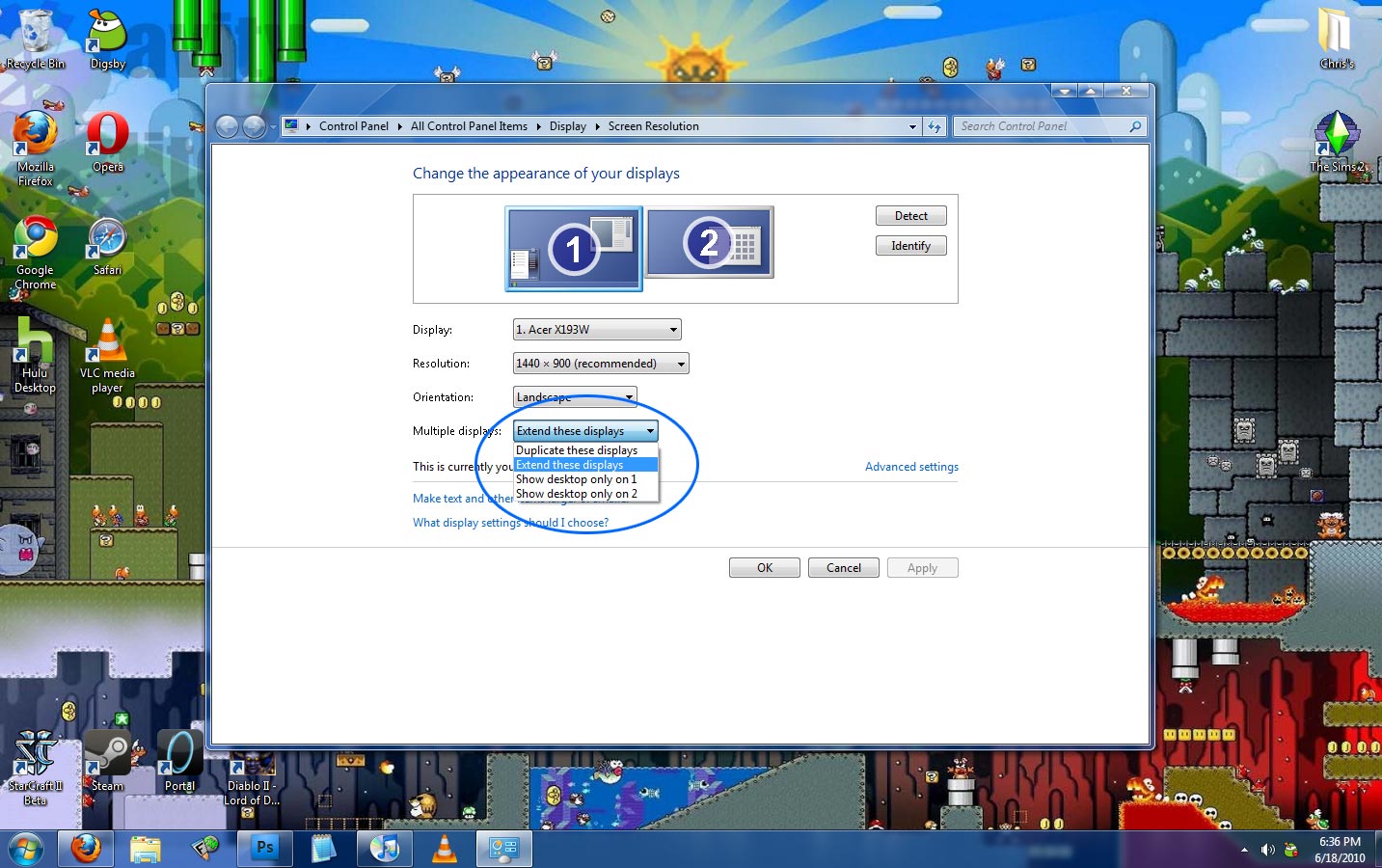The image size is (1382, 868).
Task: Select the Google Chrome desktop icon
Action: click(x=36, y=253)
